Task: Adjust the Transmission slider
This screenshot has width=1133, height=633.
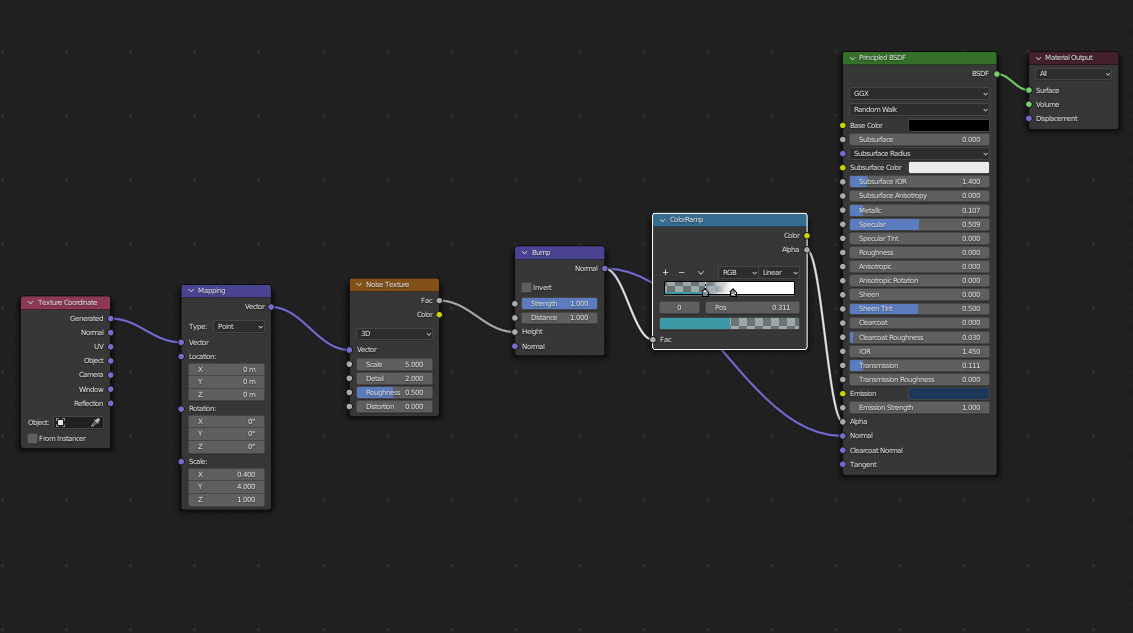Action: click(x=919, y=366)
